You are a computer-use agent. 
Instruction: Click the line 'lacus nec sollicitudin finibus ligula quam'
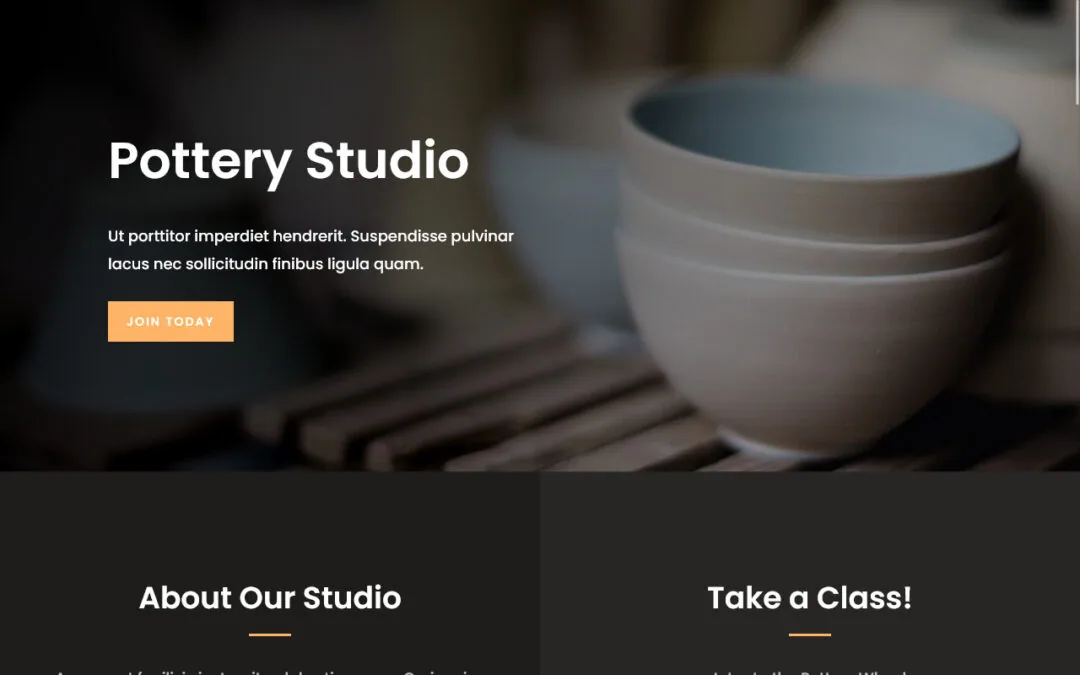click(x=266, y=264)
